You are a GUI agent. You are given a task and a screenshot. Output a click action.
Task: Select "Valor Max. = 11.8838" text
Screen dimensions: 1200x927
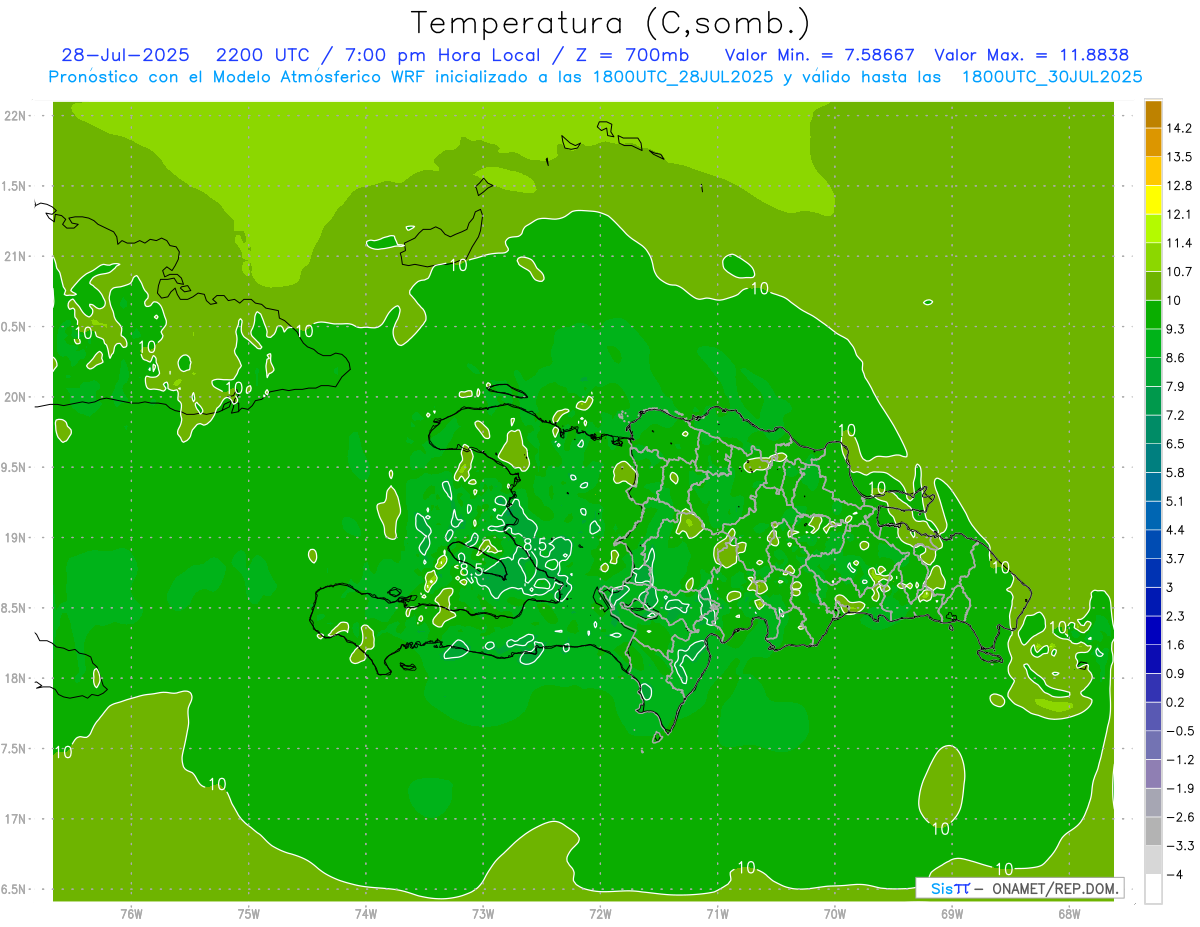1032,55
